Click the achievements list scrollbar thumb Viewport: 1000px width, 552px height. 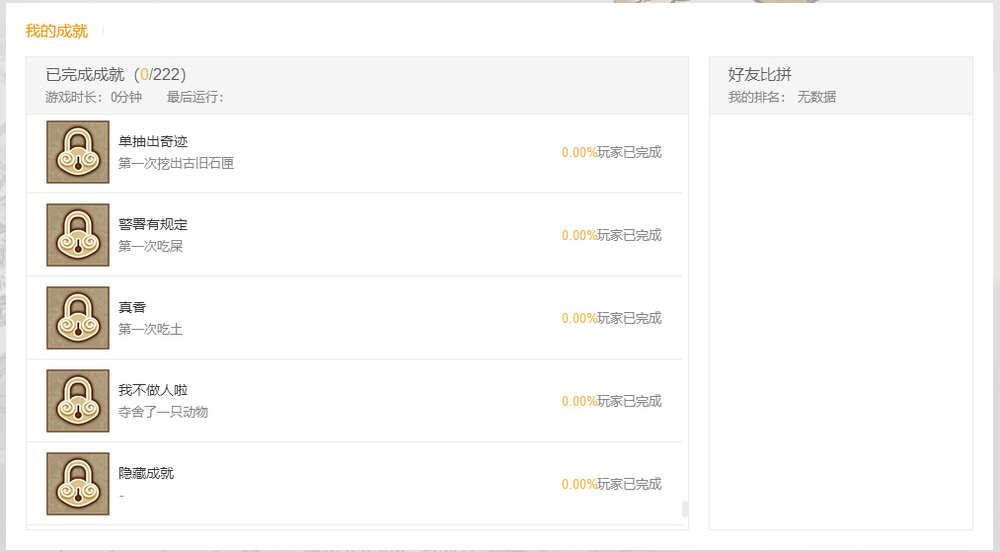point(685,509)
